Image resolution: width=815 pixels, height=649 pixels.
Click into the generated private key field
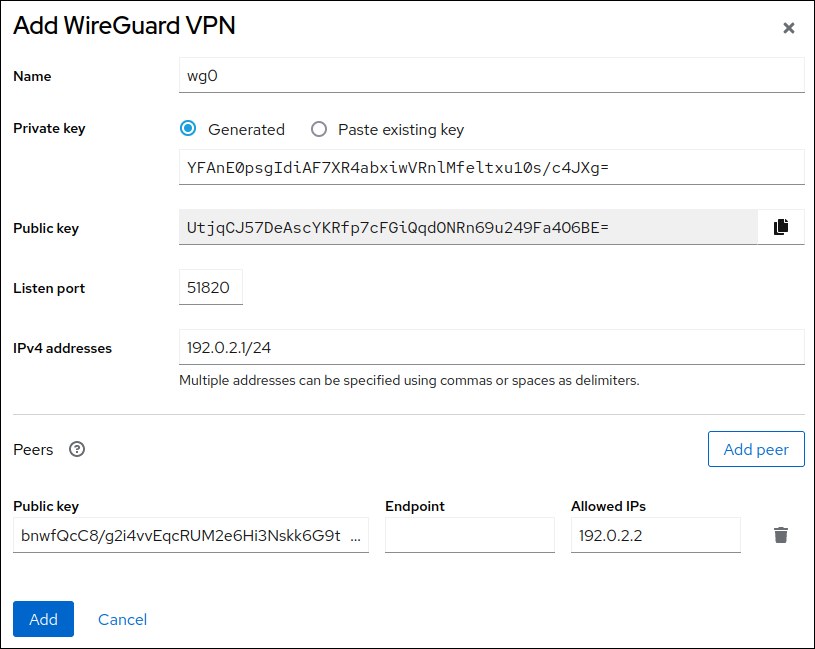tap(491, 168)
